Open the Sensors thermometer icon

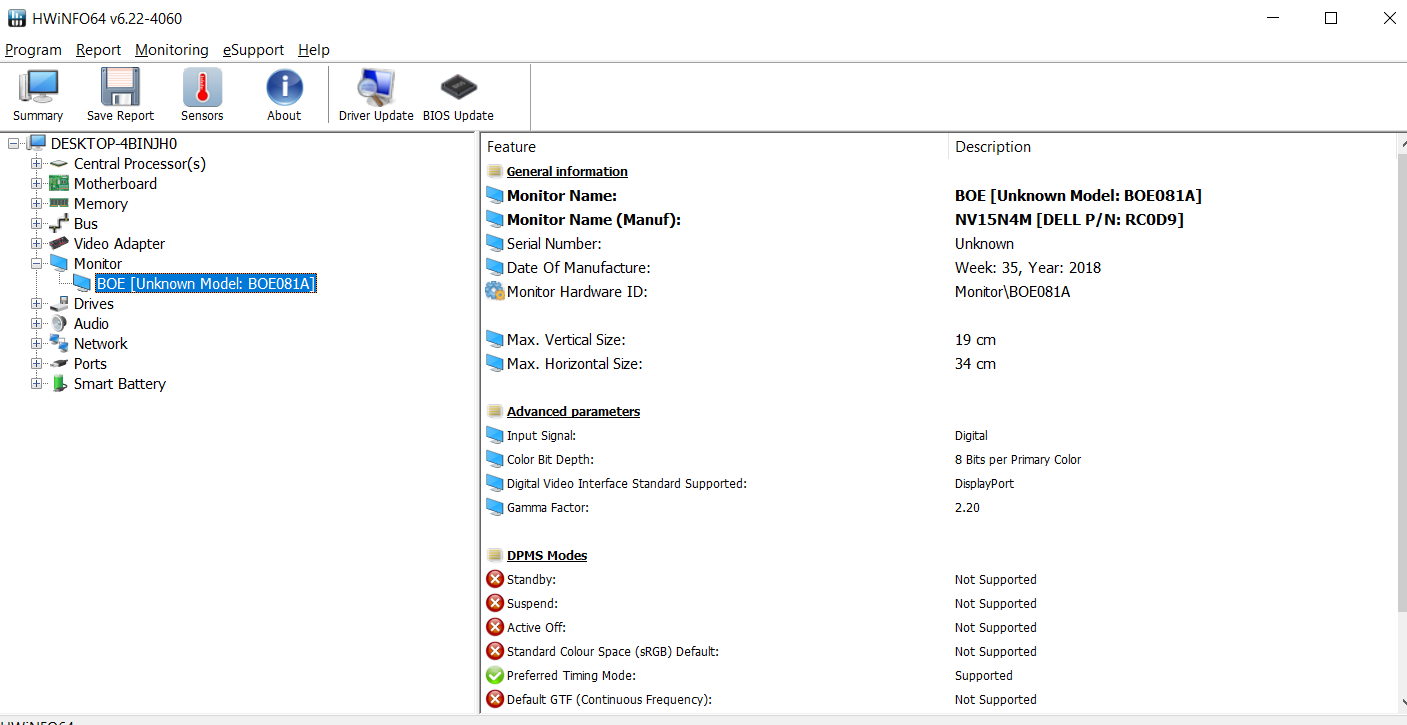(x=202, y=90)
